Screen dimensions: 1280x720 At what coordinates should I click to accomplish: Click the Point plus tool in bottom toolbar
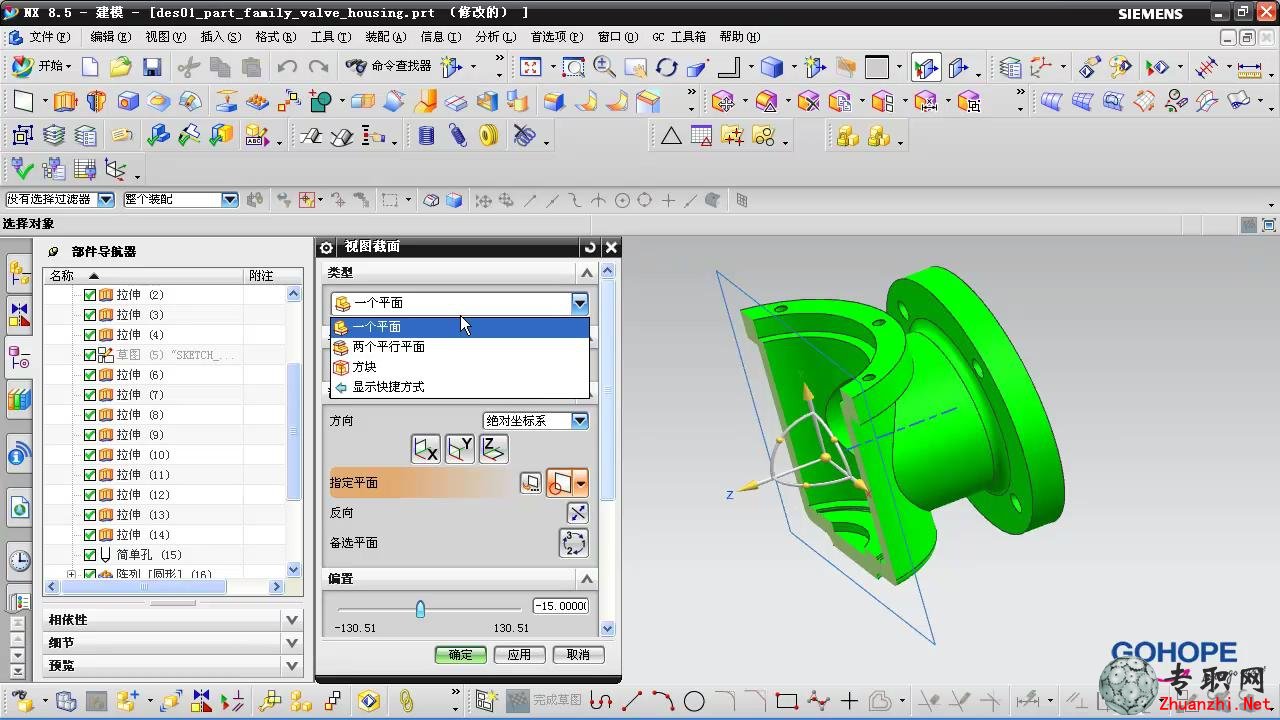[849, 701]
